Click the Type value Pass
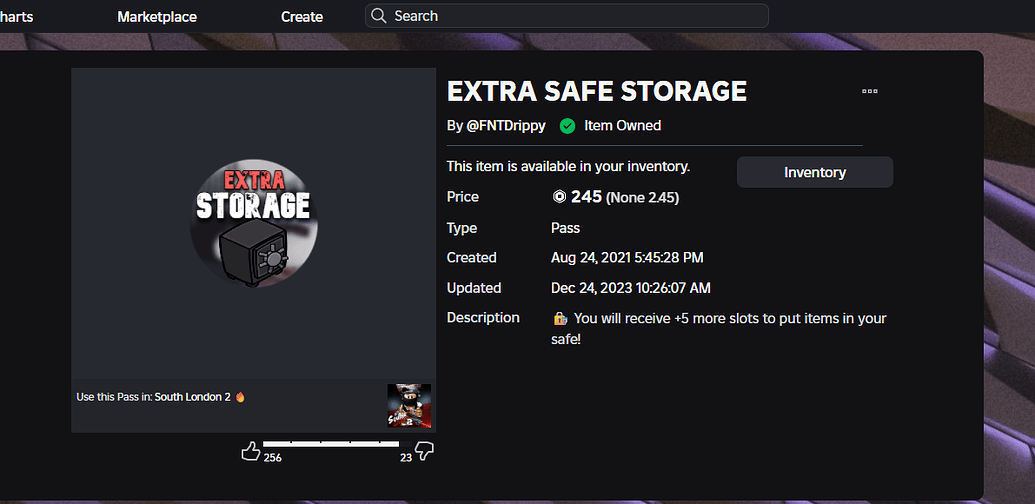 point(566,228)
